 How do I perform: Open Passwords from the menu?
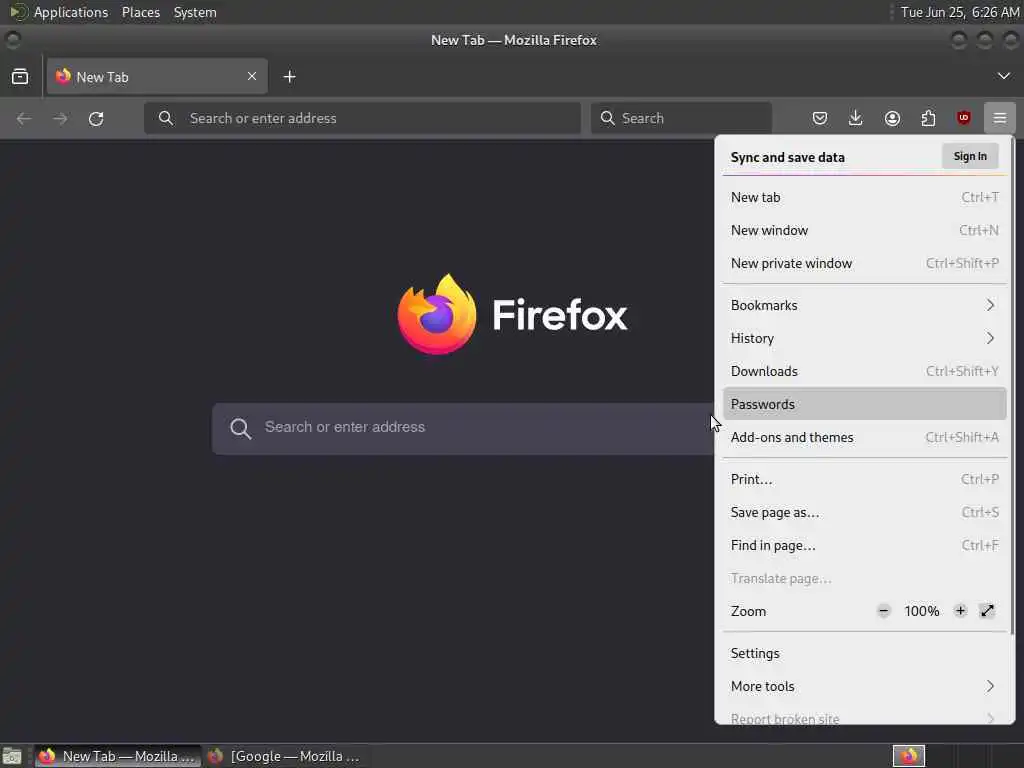click(x=865, y=404)
